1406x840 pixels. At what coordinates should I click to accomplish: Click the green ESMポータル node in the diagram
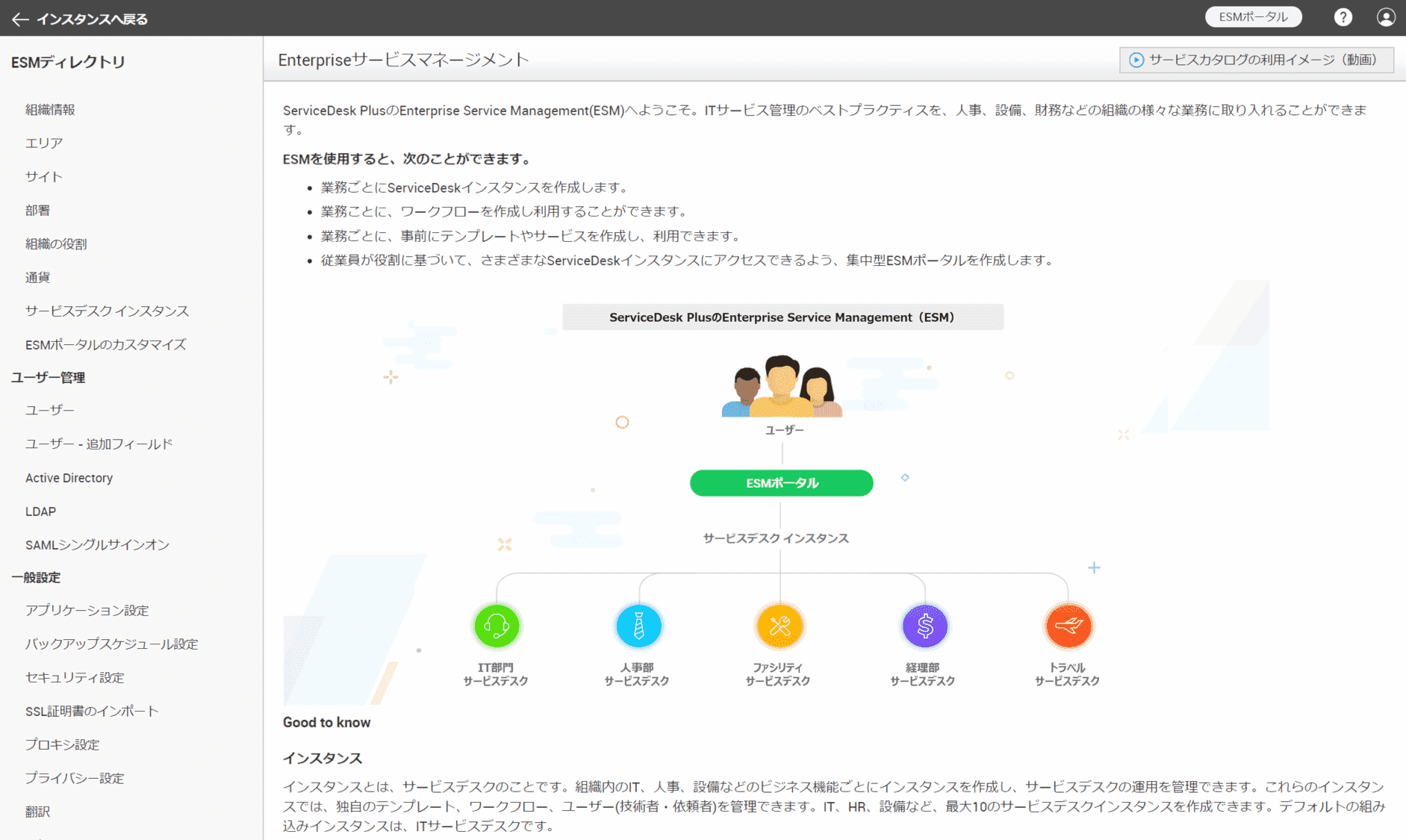click(x=781, y=483)
